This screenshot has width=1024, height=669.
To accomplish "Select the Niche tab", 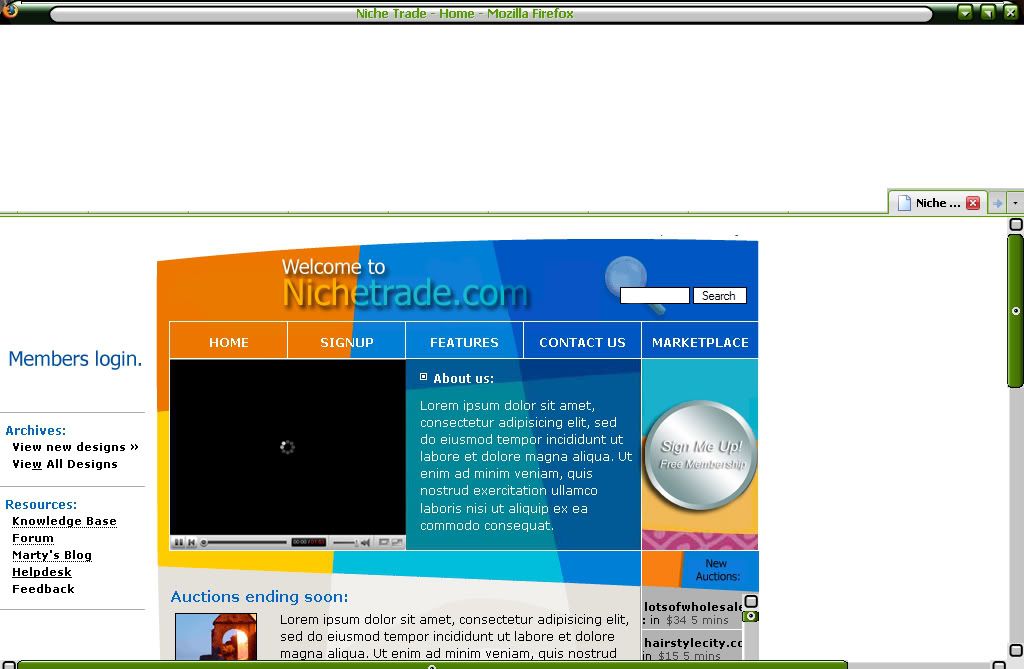I will click(937, 203).
